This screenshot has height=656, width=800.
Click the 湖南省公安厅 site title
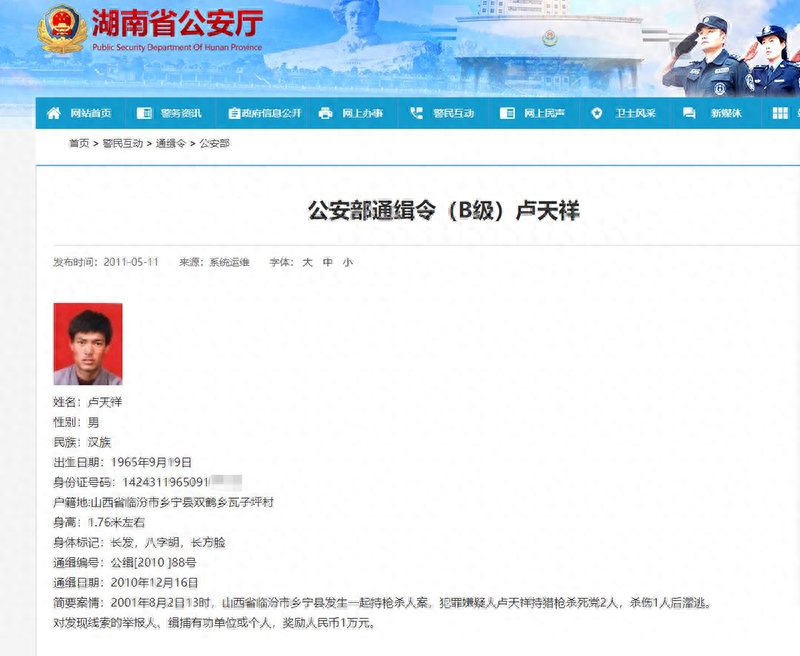coord(176,24)
